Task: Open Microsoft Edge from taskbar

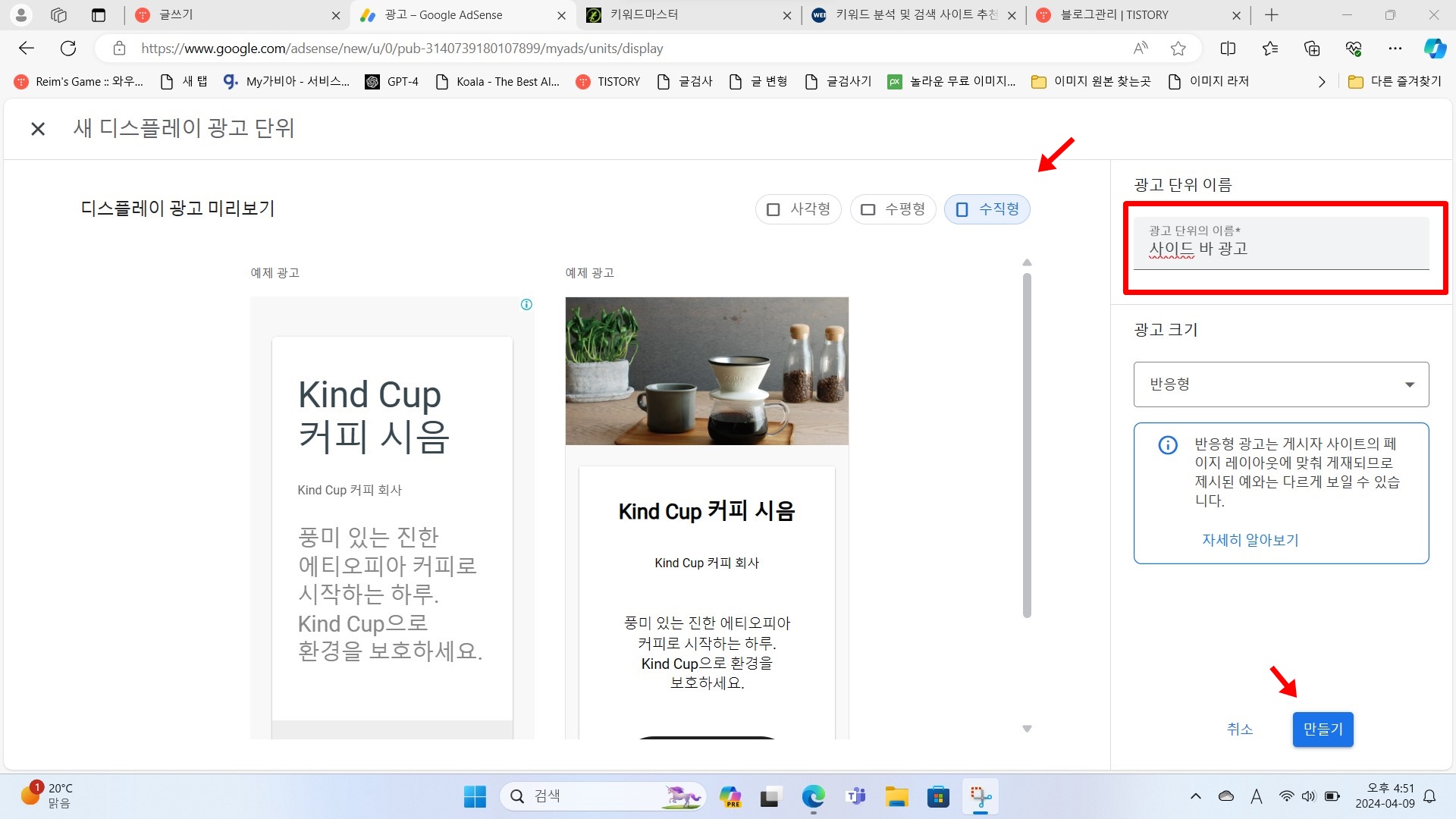Action: (813, 797)
